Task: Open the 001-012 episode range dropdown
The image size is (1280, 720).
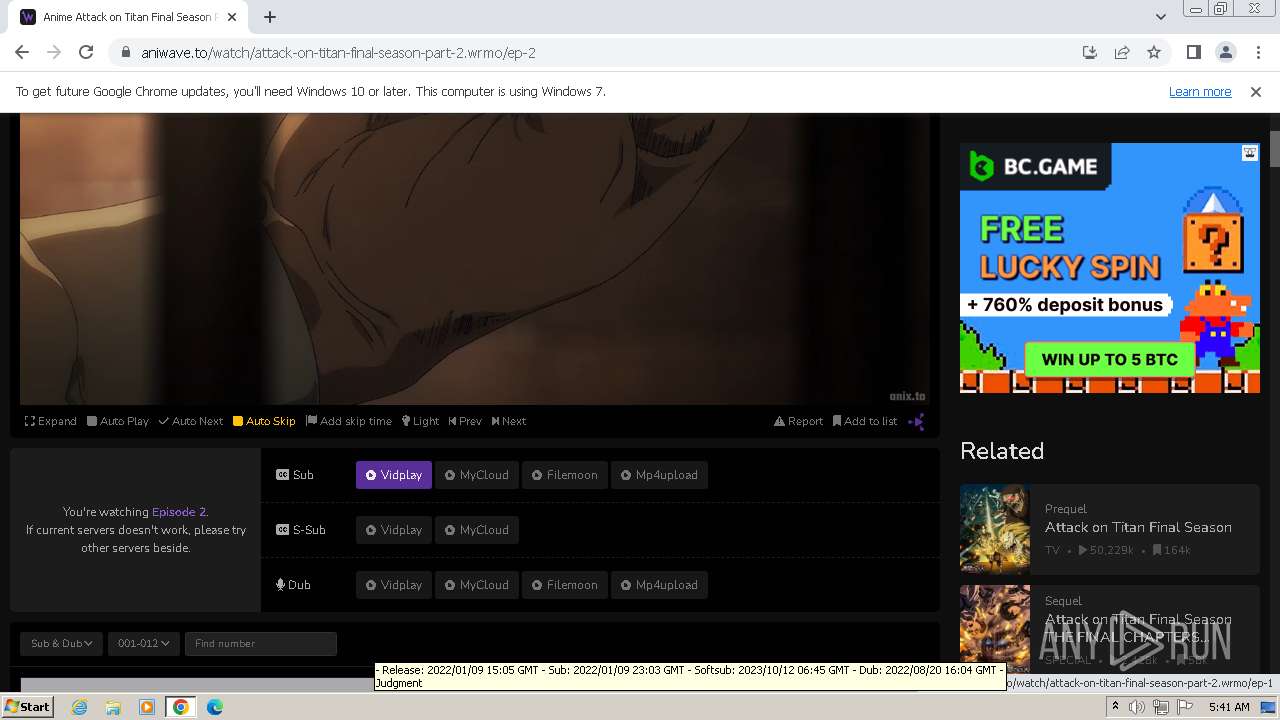Action: point(144,643)
